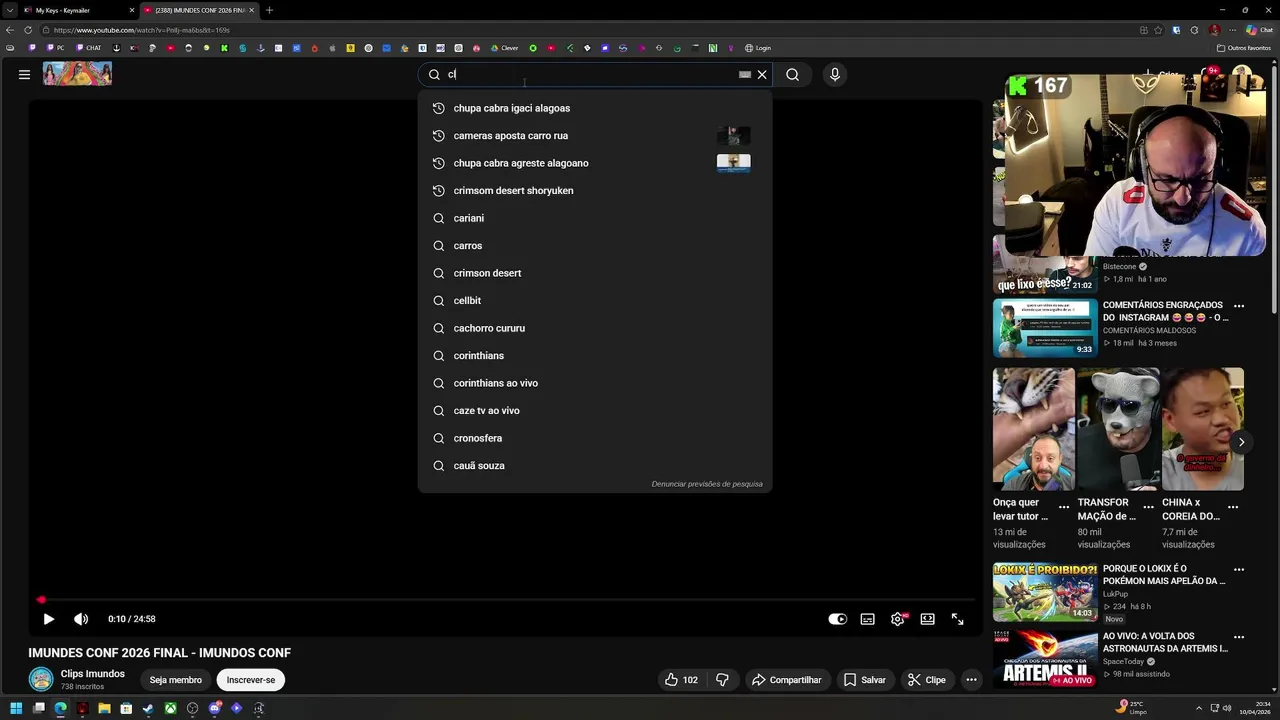This screenshot has height=720, width=1280.
Task: Enter fullscreen mode in the player
Action: (957, 619)
